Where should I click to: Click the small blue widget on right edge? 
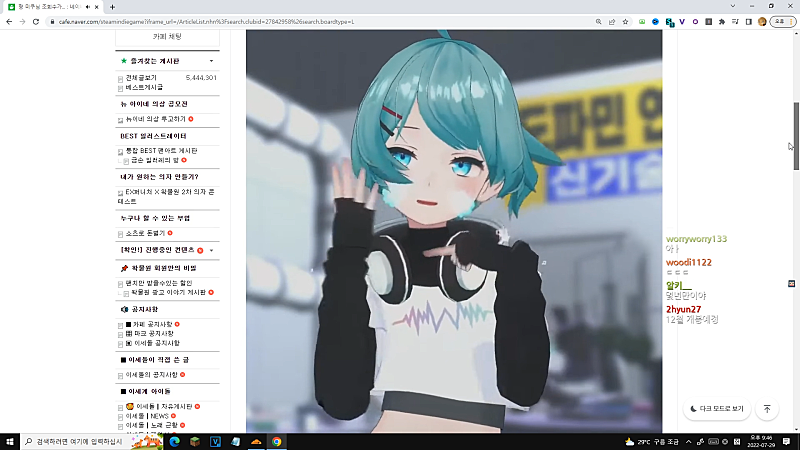point(791,284)
